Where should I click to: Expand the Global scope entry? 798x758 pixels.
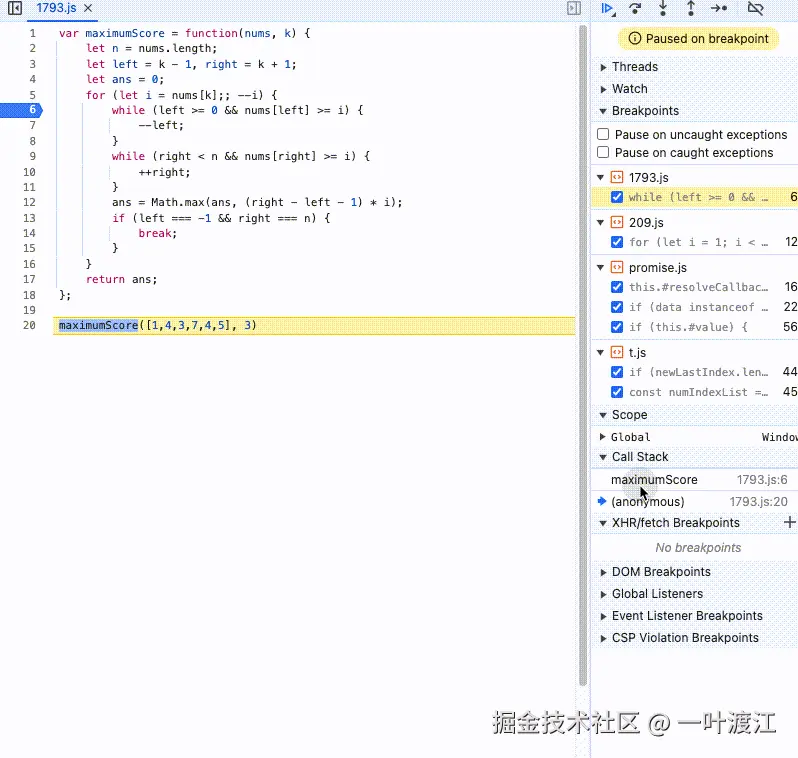603,437
